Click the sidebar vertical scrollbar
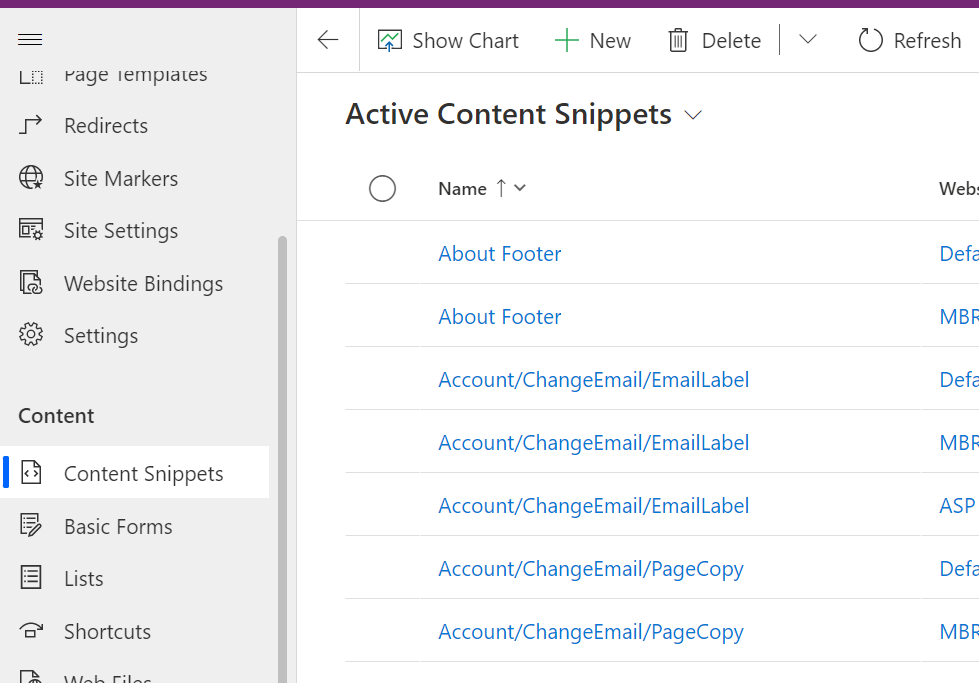 [x=282, y=459]
